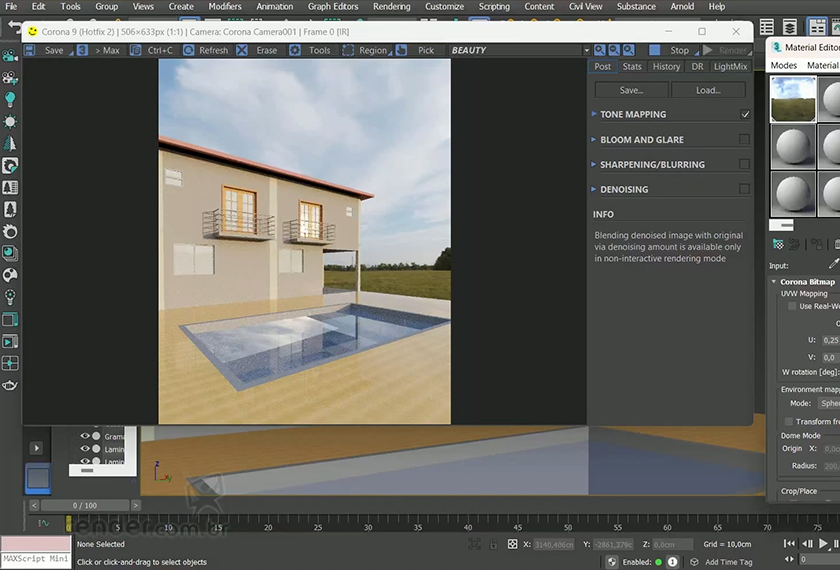Click the zoom-in magnifier icon in VFB
This screenshot has width=840, height=570.
tap(600, 50)
